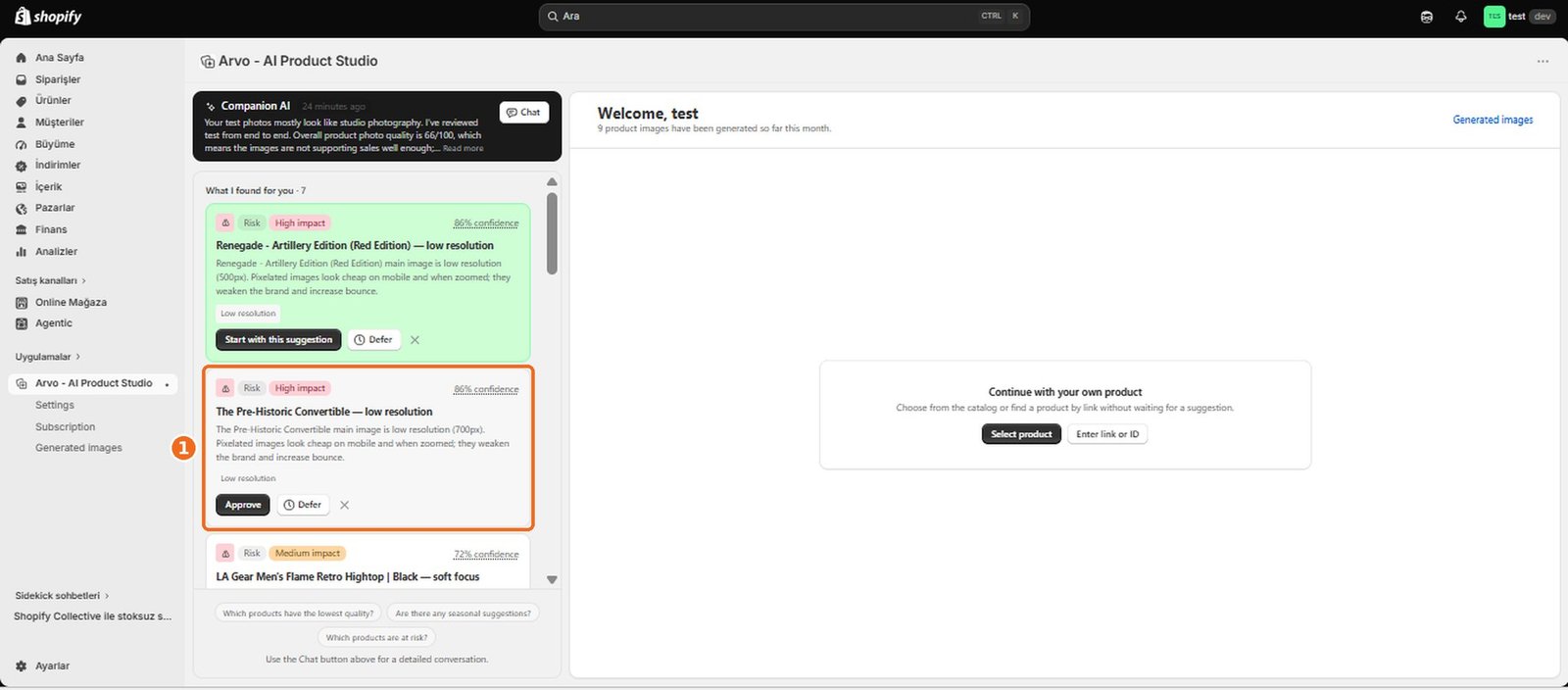Open Shopify Collective ile stoksuz chat
This screenshot has width=1568, height=690.
(92, 616)
